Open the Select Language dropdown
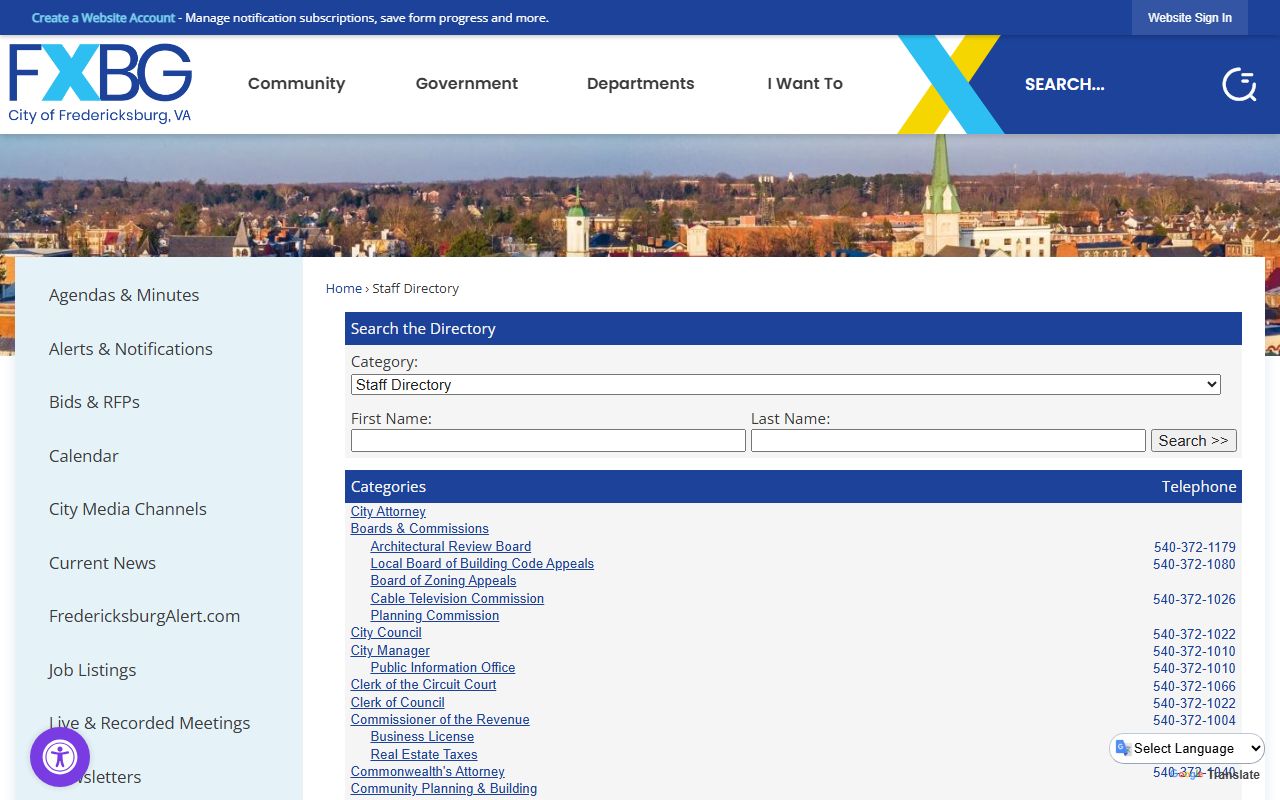 tap(1187, 748)
